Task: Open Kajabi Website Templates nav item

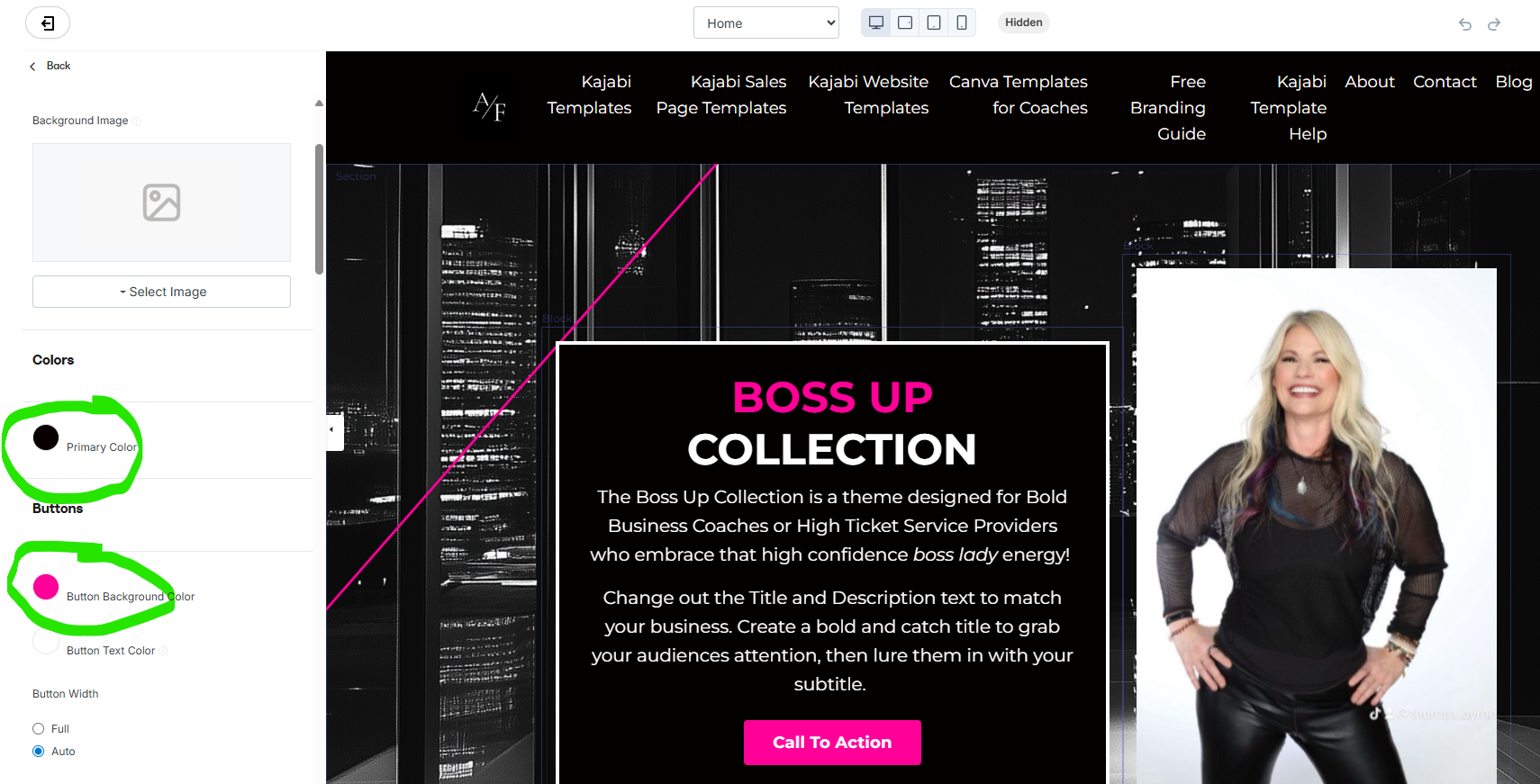Action: [868, 95]
